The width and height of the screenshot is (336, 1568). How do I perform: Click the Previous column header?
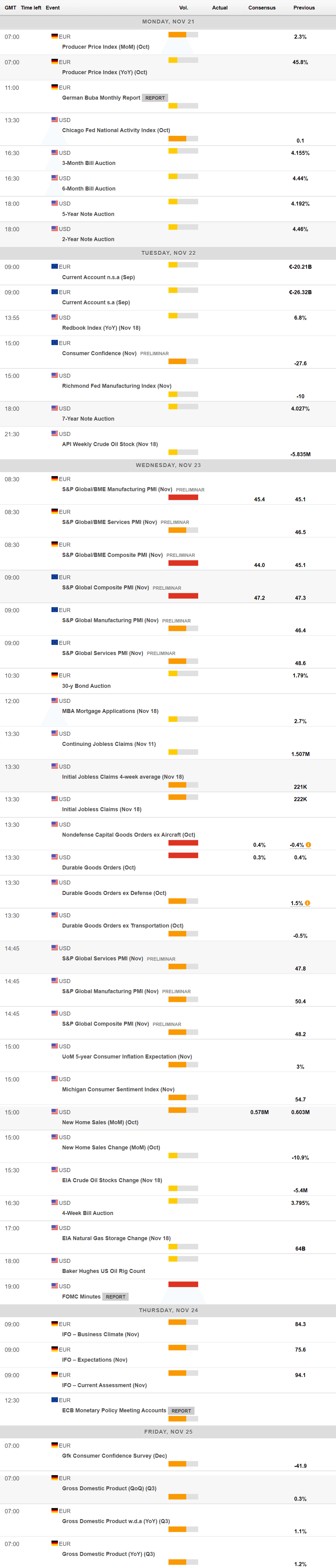coord(304,8)
